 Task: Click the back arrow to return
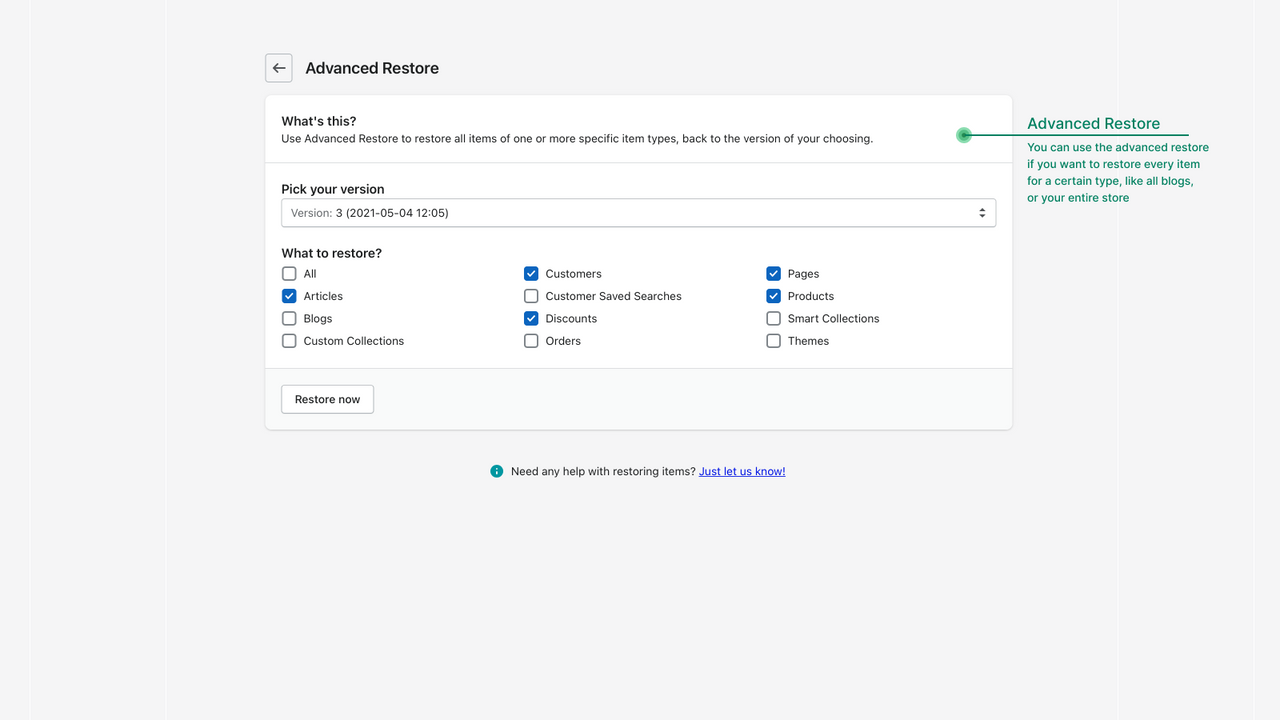pos(278,68)
